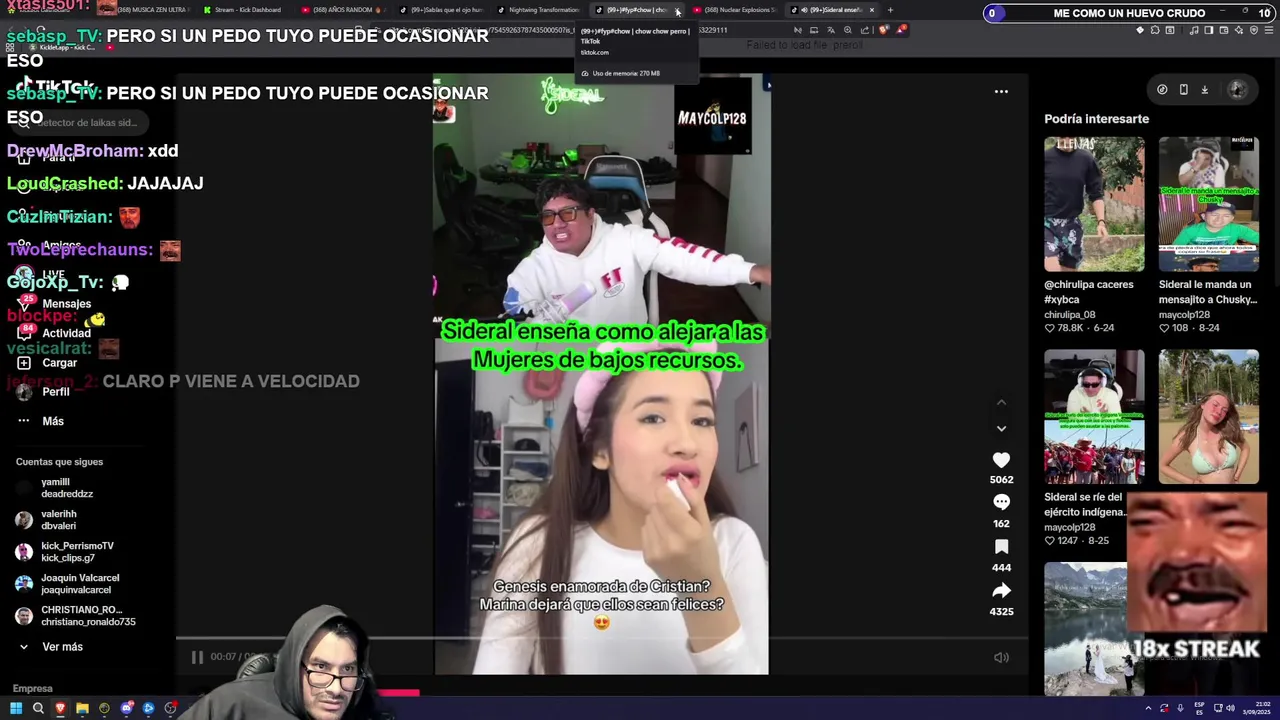
Task: Select Cargar upload option
Action: 59,363
